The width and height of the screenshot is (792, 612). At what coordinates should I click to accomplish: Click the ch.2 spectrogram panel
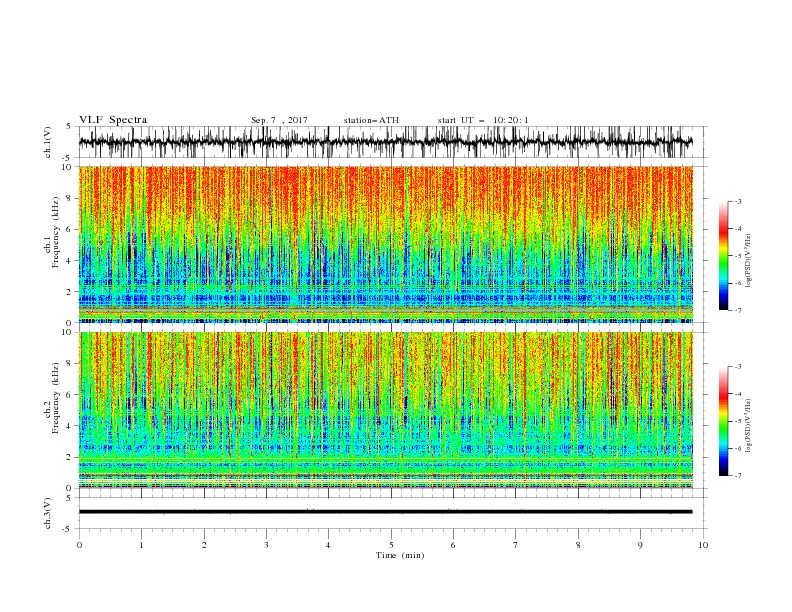(385, 410)
